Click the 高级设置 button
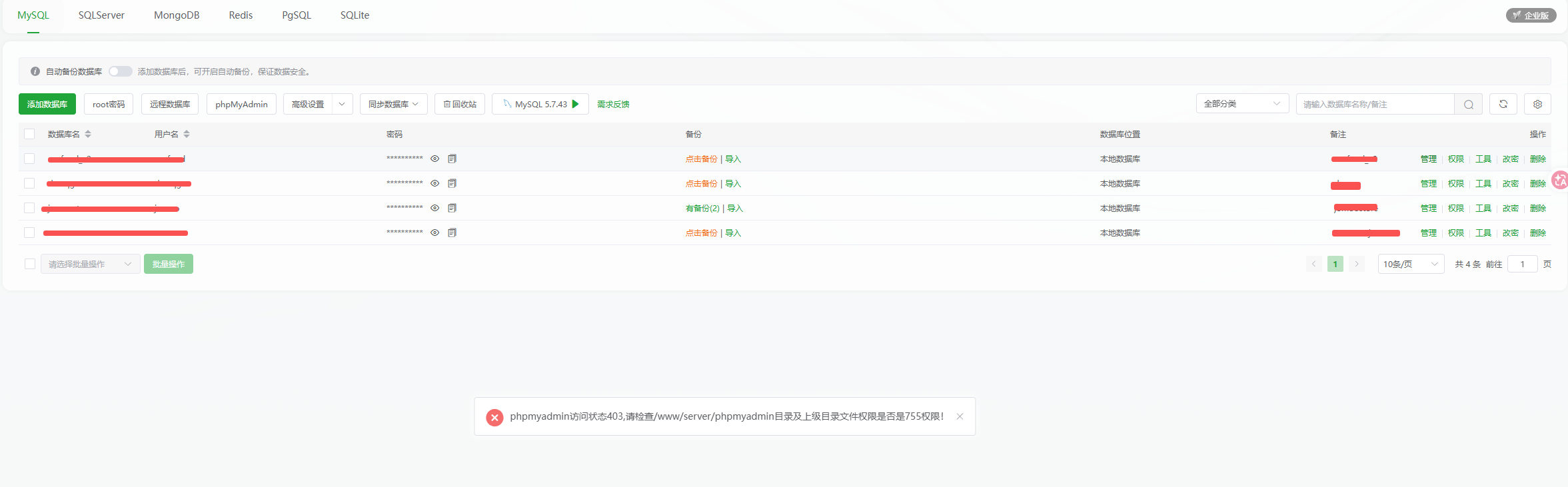 308,104
